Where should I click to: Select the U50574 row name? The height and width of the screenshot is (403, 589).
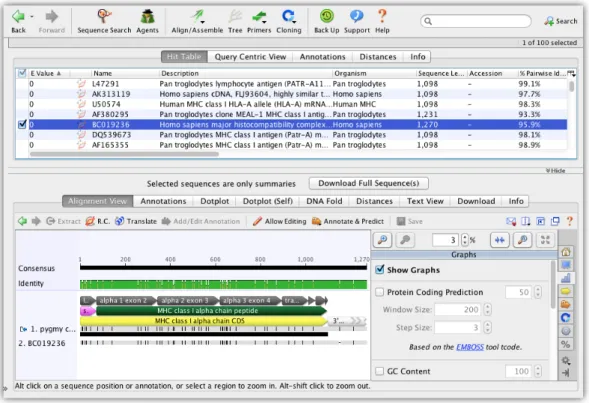click(x=106, y=104)
